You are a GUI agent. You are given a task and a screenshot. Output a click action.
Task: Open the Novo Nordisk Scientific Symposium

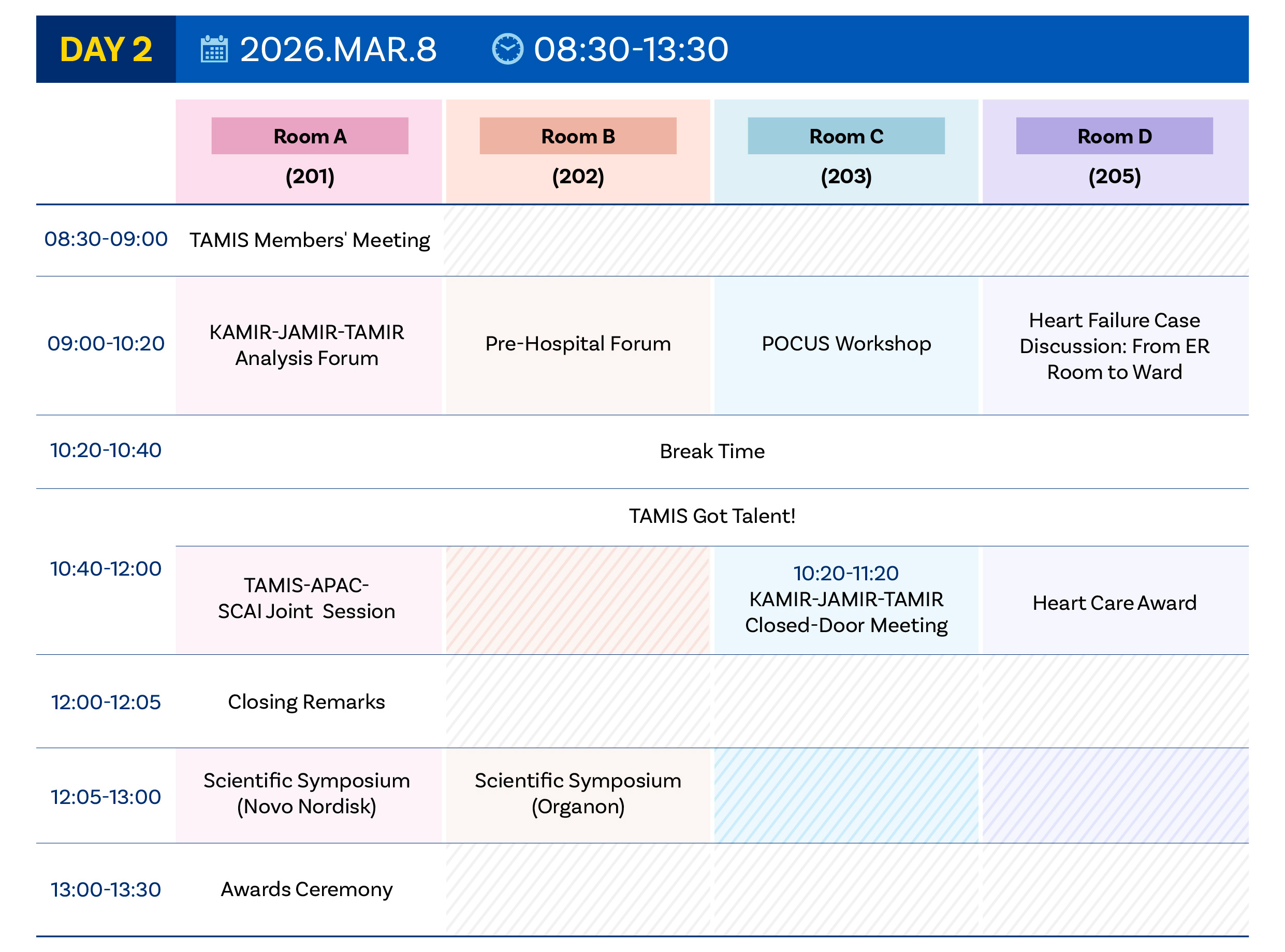[306, 793]
